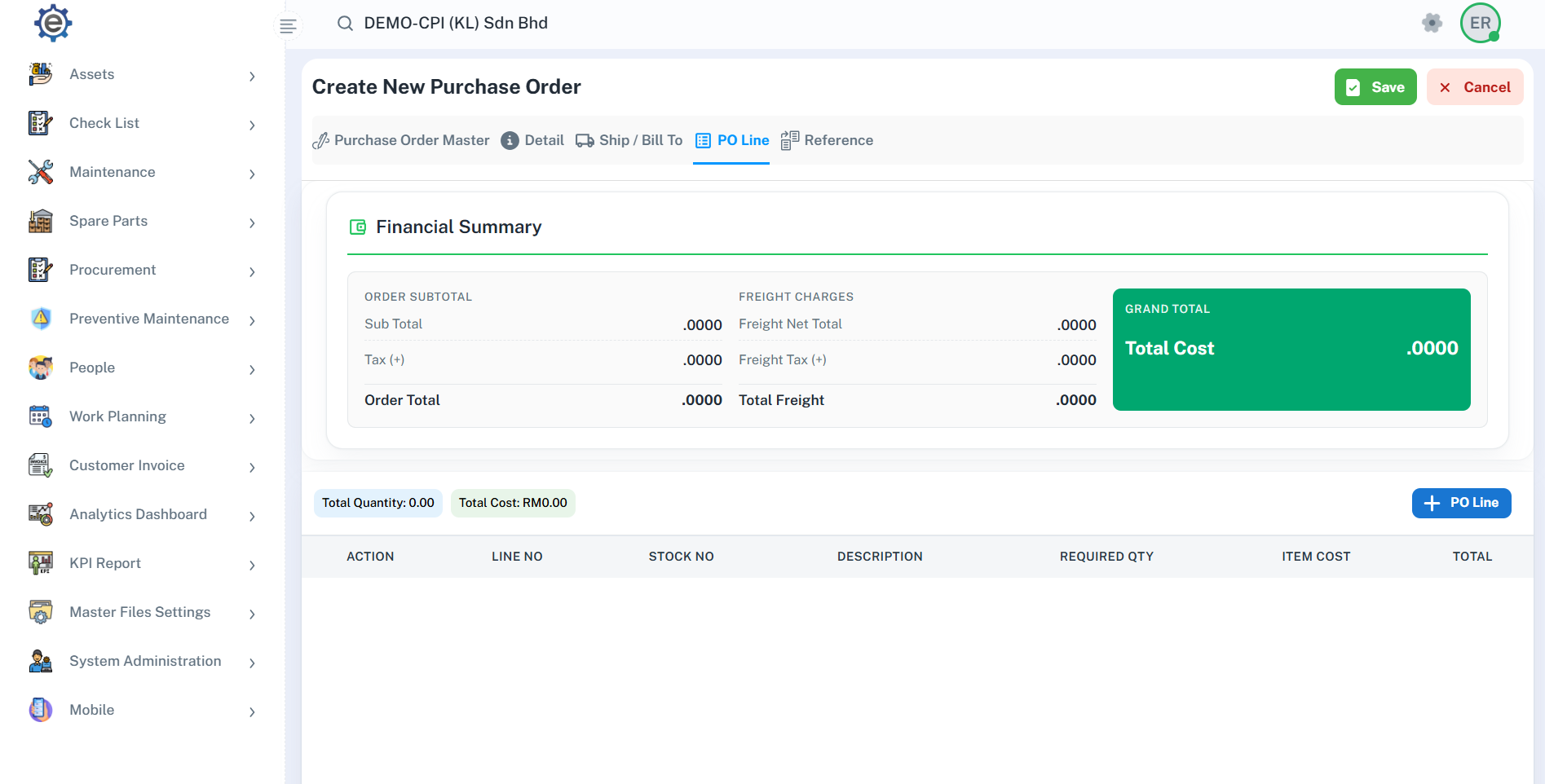Image resolution: width=1545 pixels, height=784 pixels.
Task: Add a new PO Line
Action: [1461, 503]
